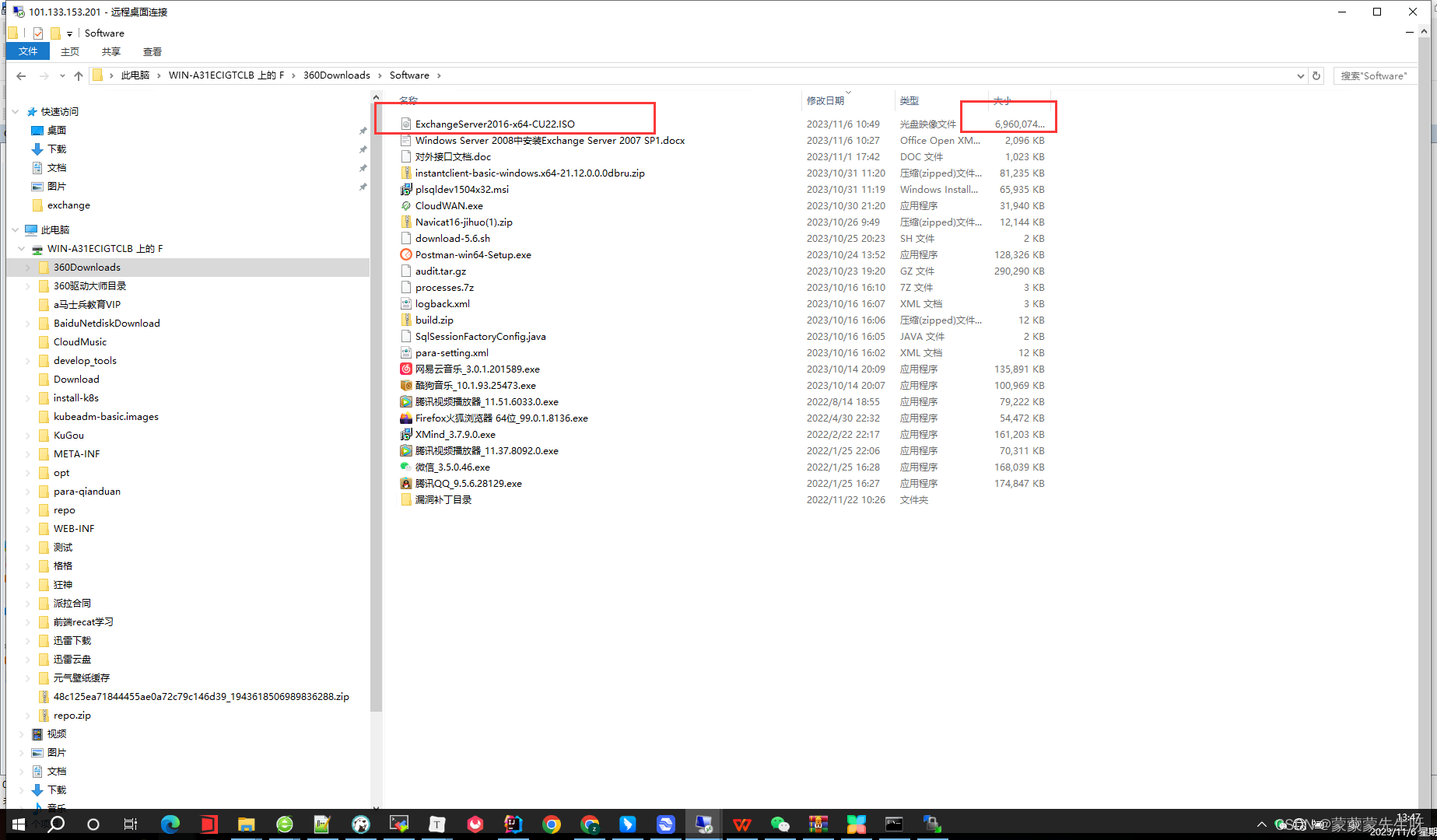Screen dimensions: 1437x840
Task: Select BaiduNetdiskDownload folder in tree
Action: (x=107, y=324)
